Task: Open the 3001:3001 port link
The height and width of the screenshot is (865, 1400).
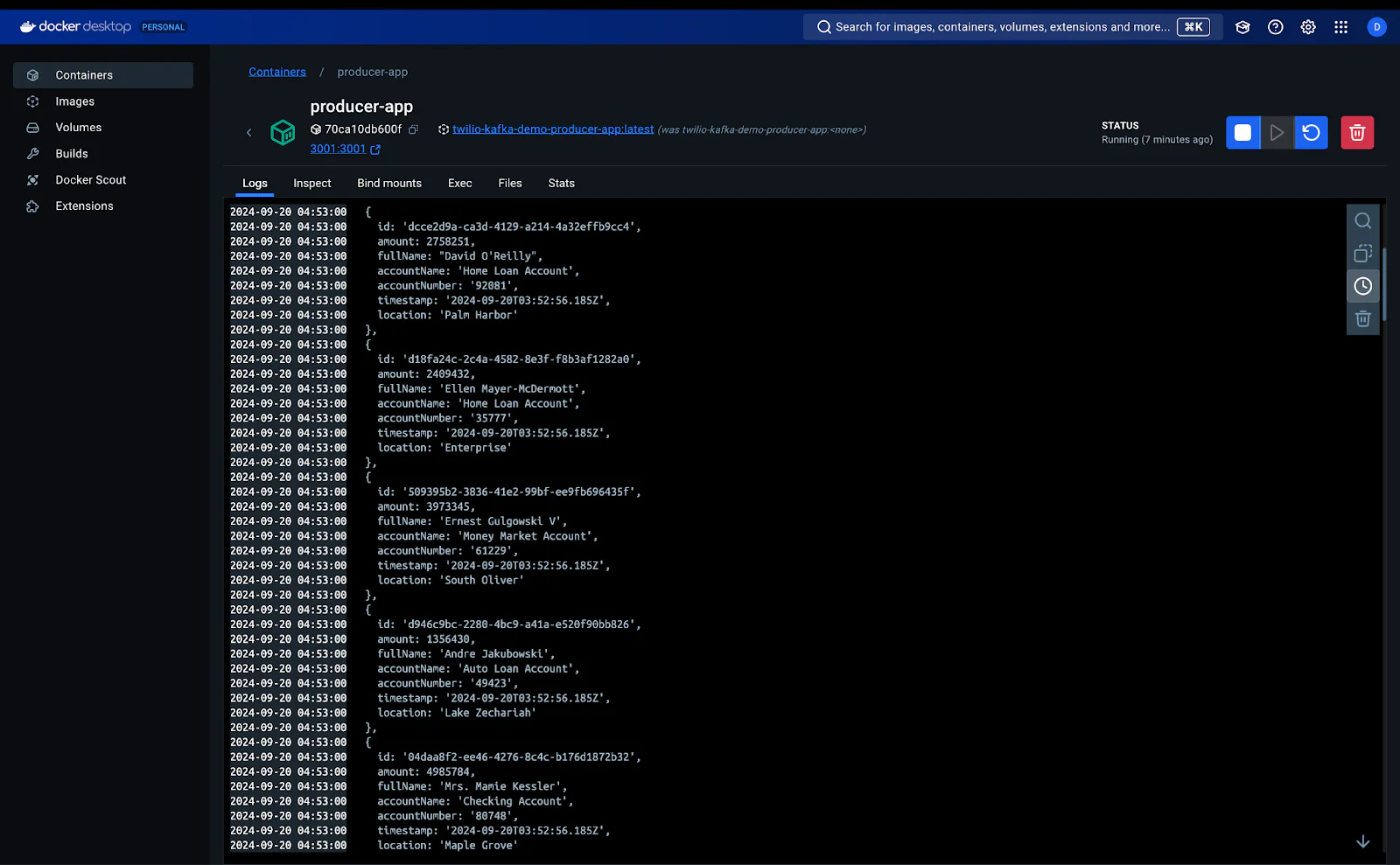Action: coord(345,149)
